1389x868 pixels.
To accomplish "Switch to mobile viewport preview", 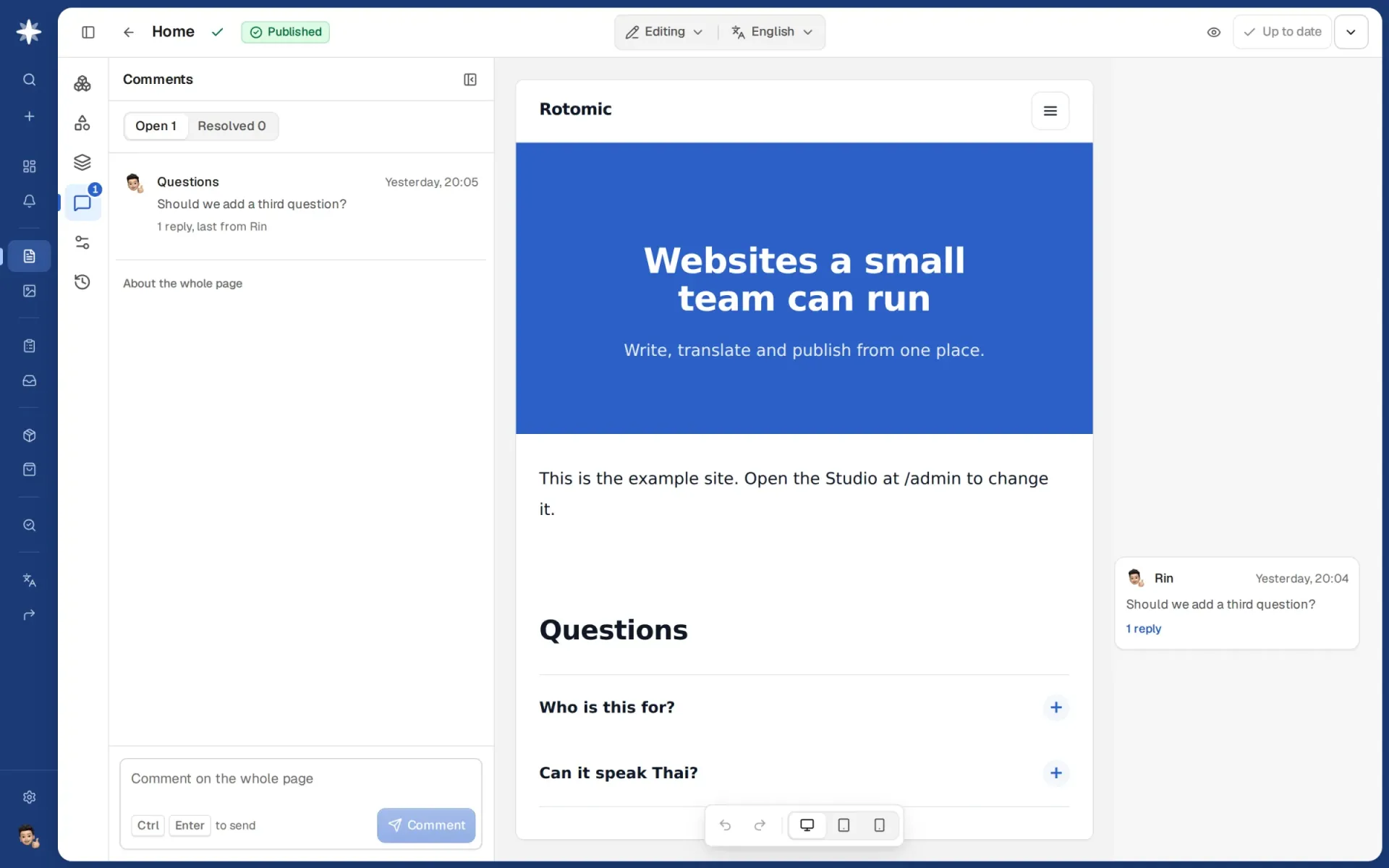I will 879,825.
